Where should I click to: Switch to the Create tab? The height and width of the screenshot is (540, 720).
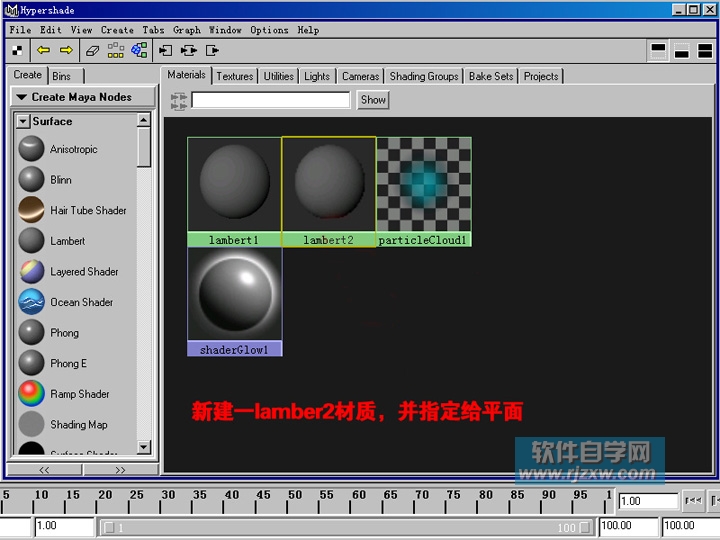point(27,75)
